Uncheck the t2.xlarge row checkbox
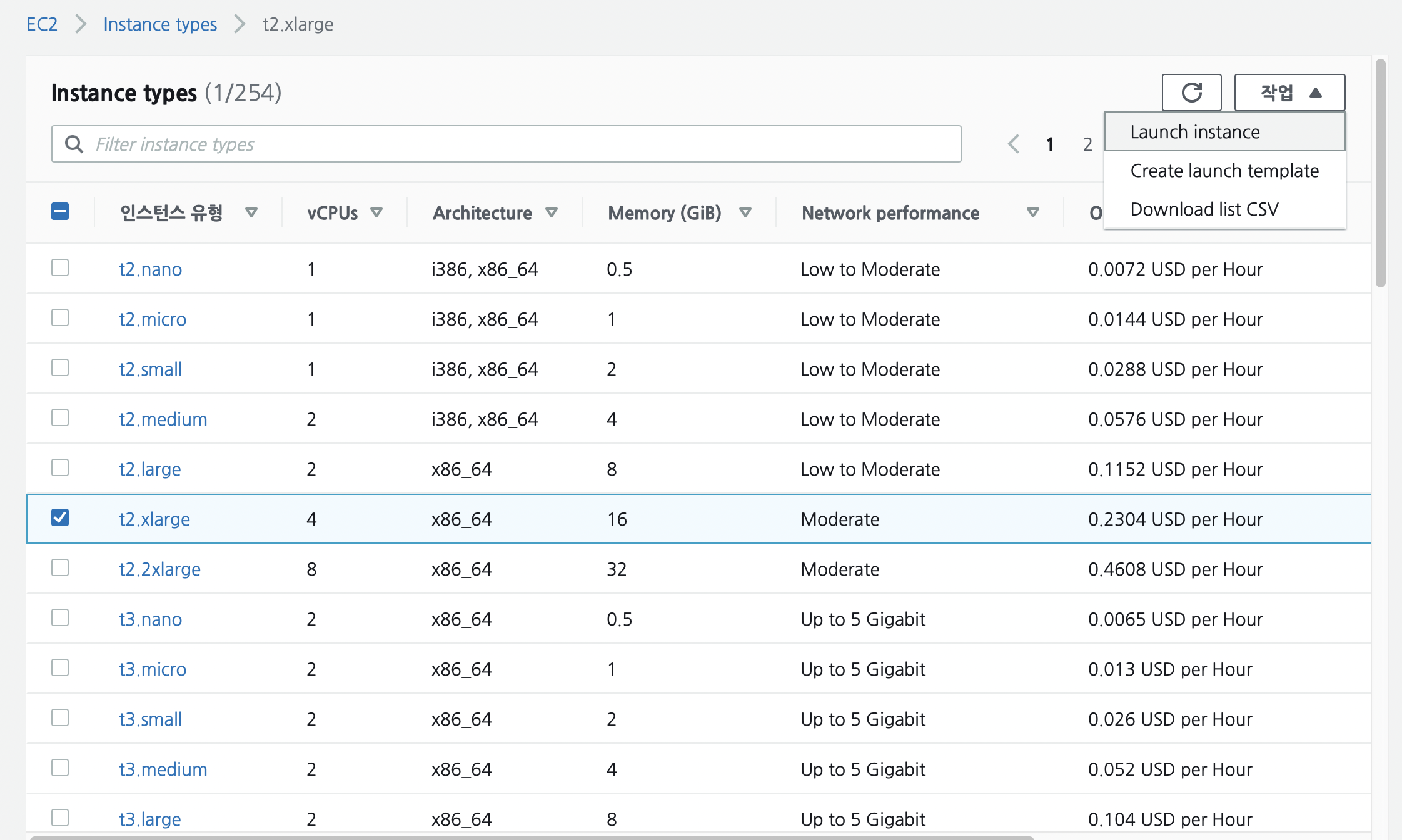The width and height of the screenshot is (1402, 840). coord(60,518)
